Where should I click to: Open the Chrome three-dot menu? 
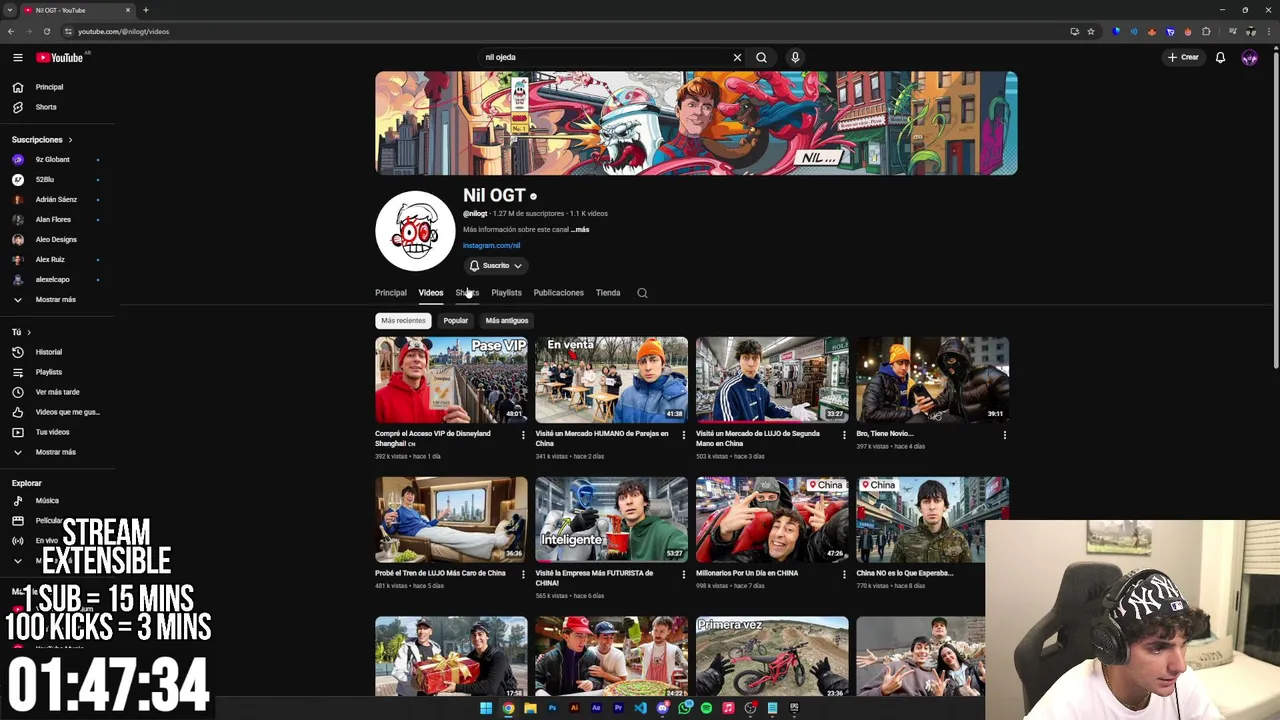pos(1268,31)
